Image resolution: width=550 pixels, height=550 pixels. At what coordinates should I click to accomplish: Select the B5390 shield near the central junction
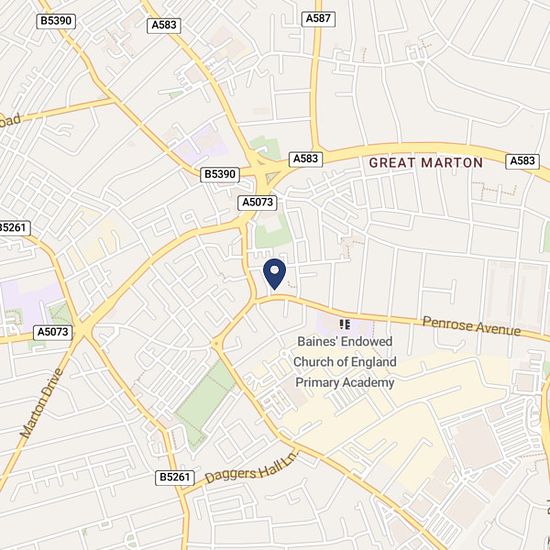(x=220, y=174)
